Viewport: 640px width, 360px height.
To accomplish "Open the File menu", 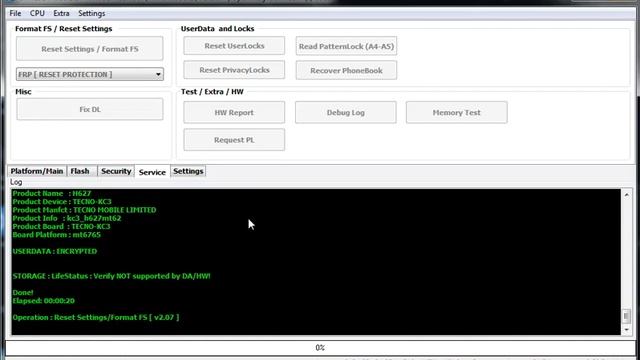I will pos(15,13).
